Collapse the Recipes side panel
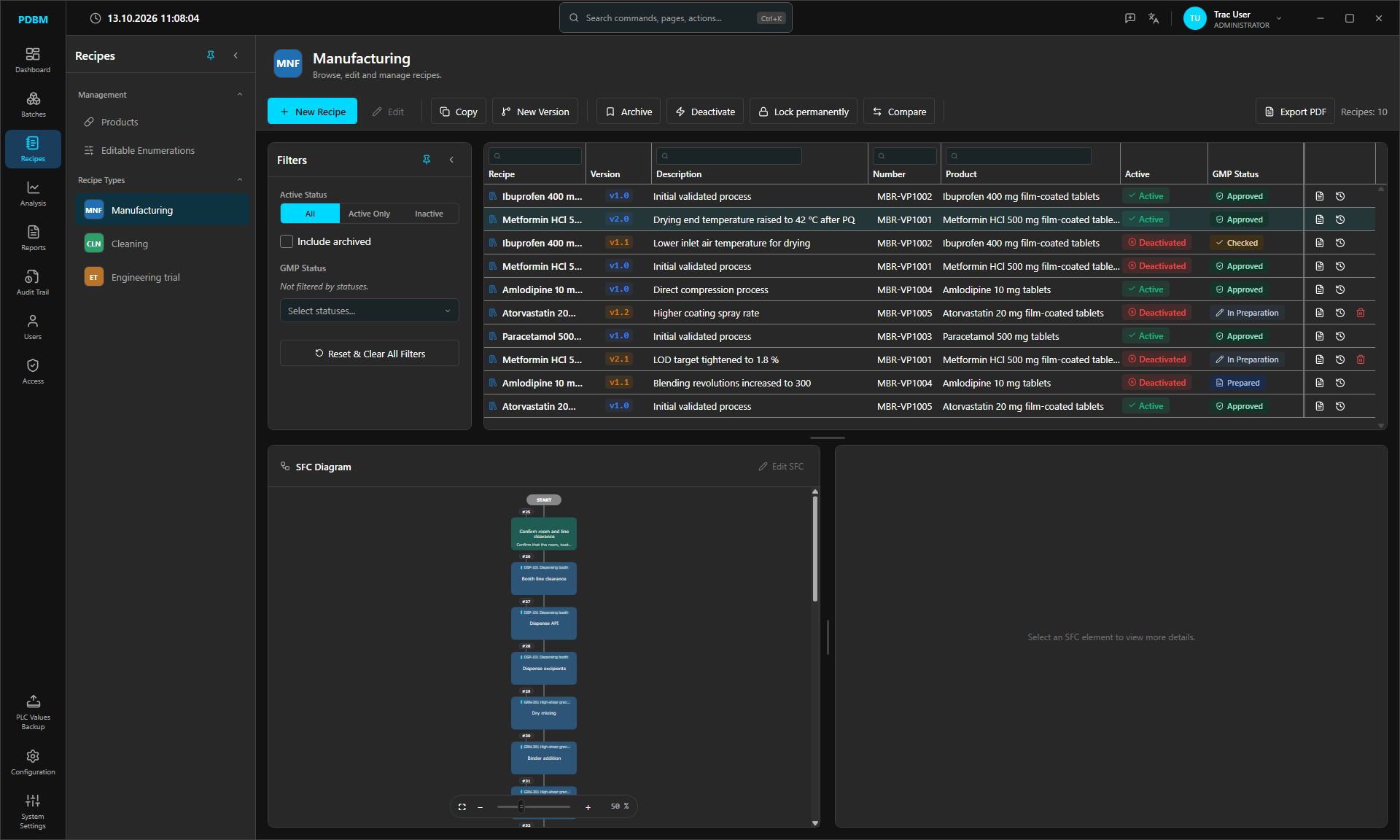The height and width of the screenshot is (840, 1400). tap(236, 55)
